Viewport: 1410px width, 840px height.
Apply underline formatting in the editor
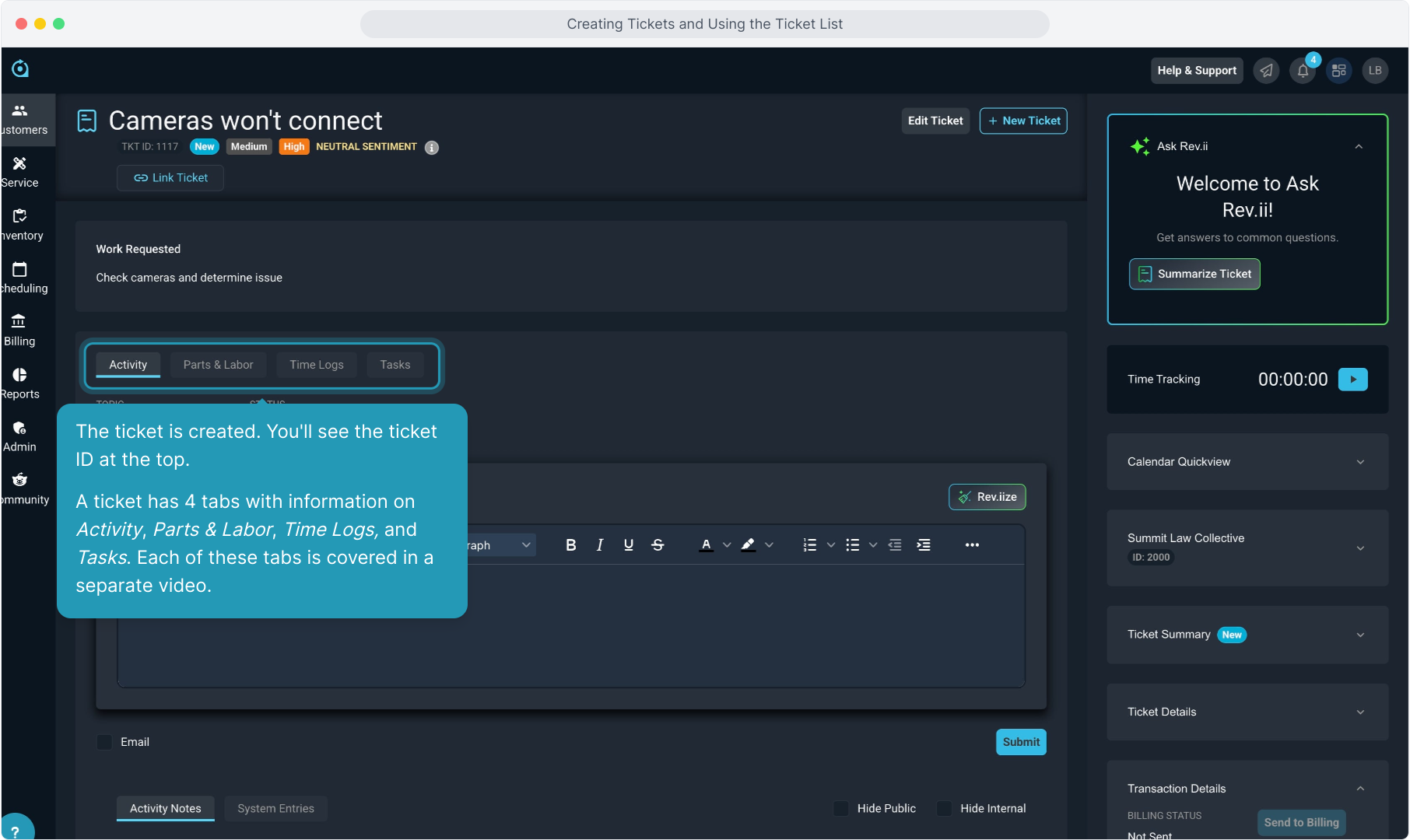click(629, 545)
